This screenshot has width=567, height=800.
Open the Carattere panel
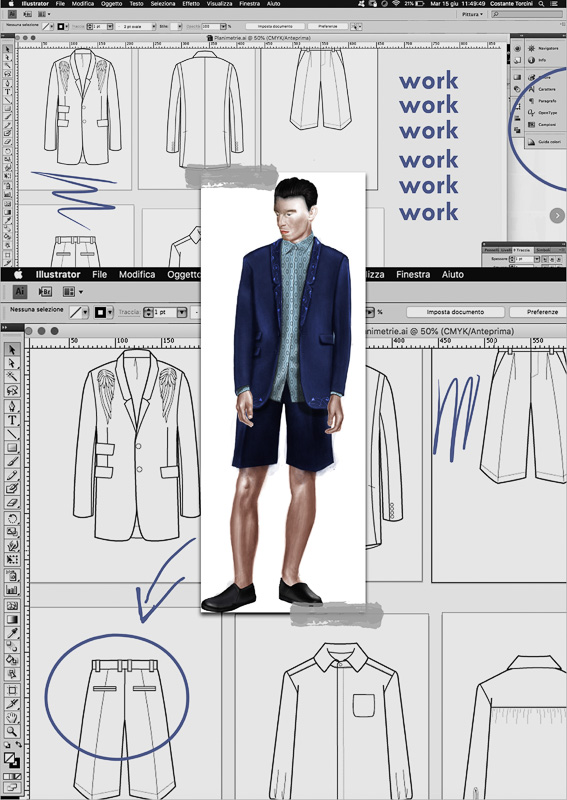pos(543,89)
